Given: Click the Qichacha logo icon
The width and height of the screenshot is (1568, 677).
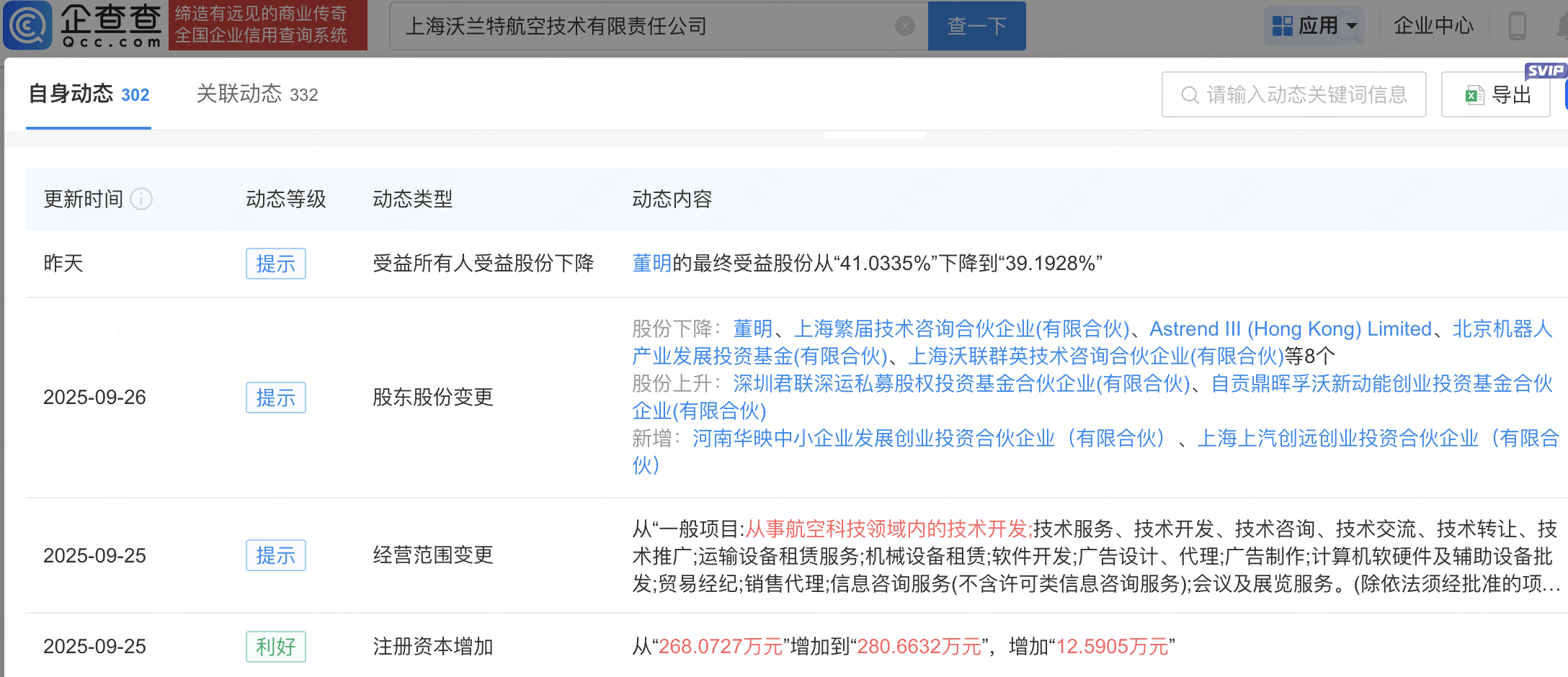Looking at the screenshot, I should coord(27,25).
